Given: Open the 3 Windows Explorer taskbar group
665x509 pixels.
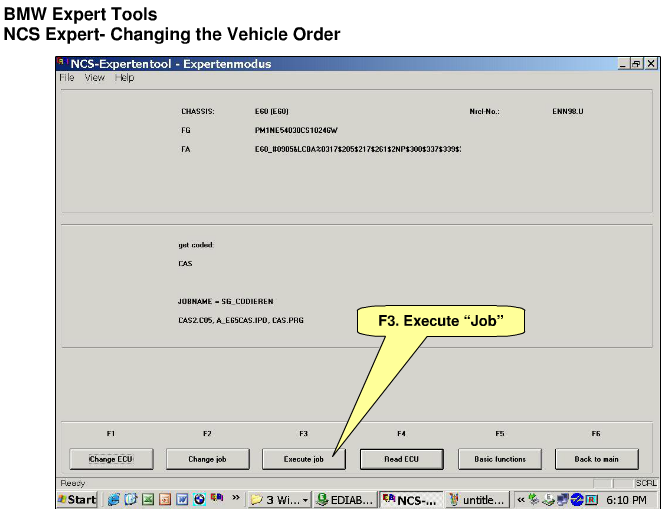Looking at the screenshot, I should (x=279, y=500).
